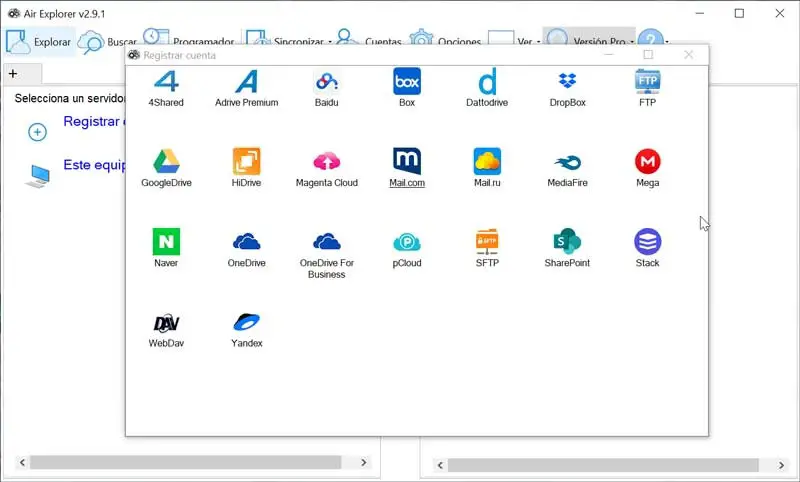
Task: Open the Opciones settings
Action: (x=445, y=38)
